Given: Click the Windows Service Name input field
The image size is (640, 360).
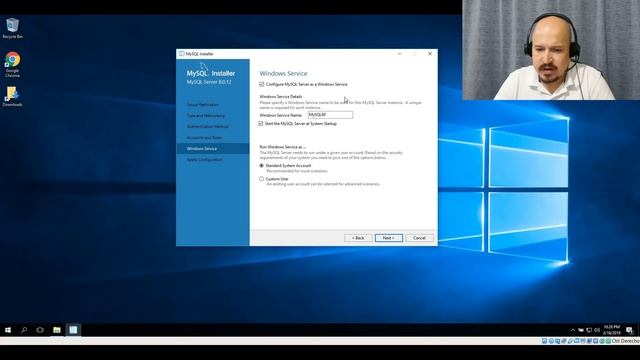Looking at the screenshot, I should pos(330,115).
